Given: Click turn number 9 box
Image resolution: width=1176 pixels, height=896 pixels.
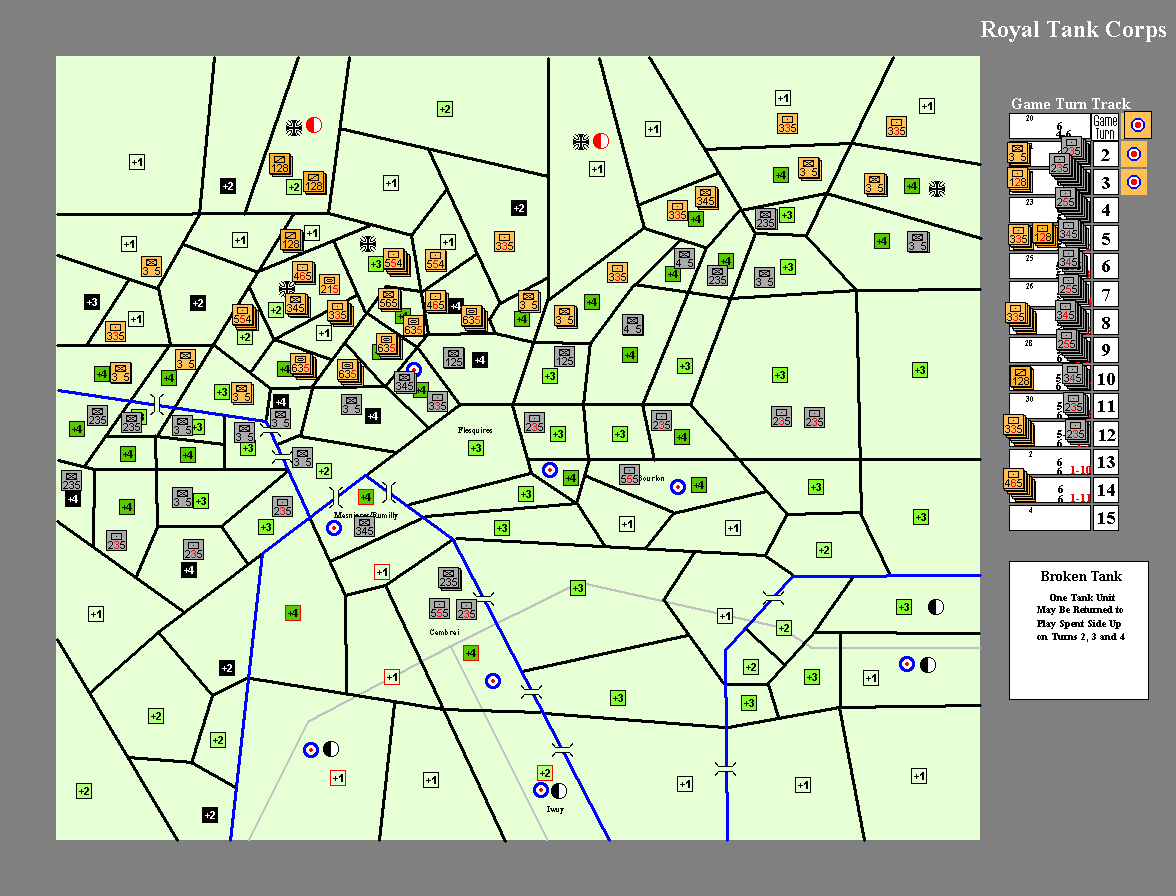Looking at the screenshot, I should click(1106, 350).
